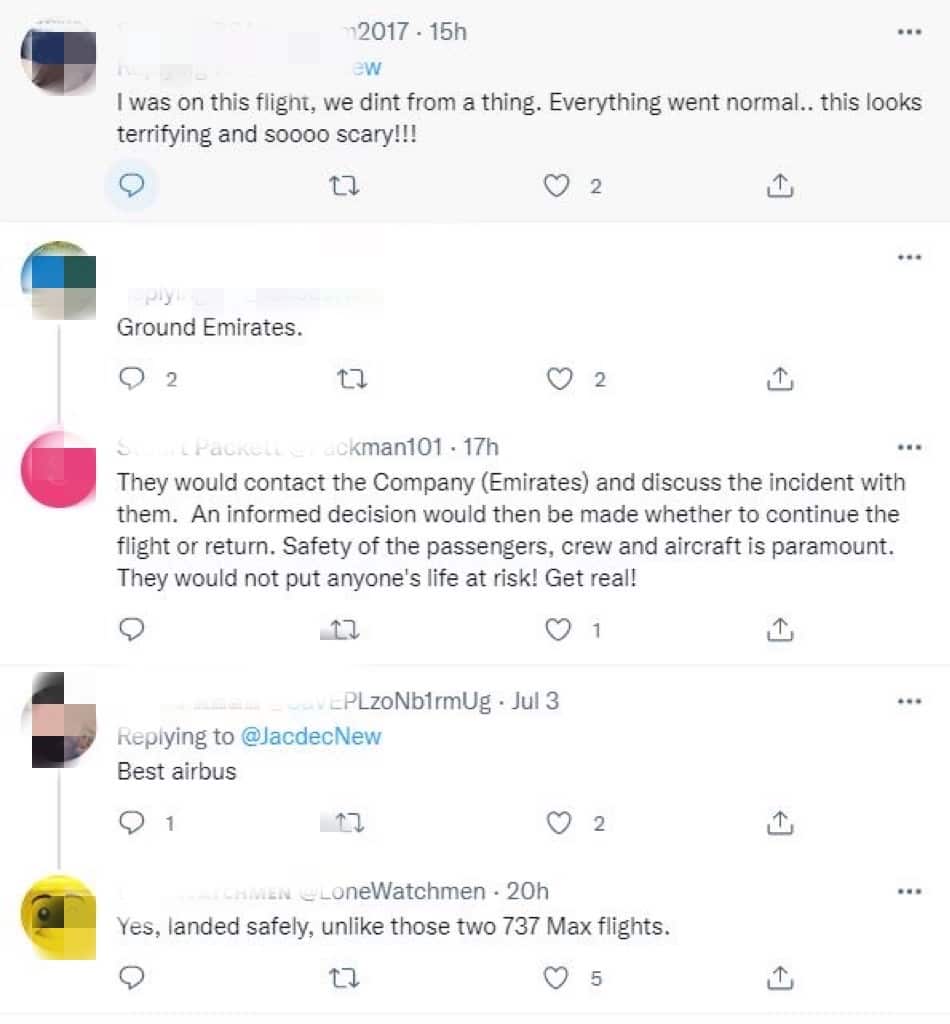The image size is (950, 1024).
Task: Reply to the "Best airbus" tweet
Action: 132,822
